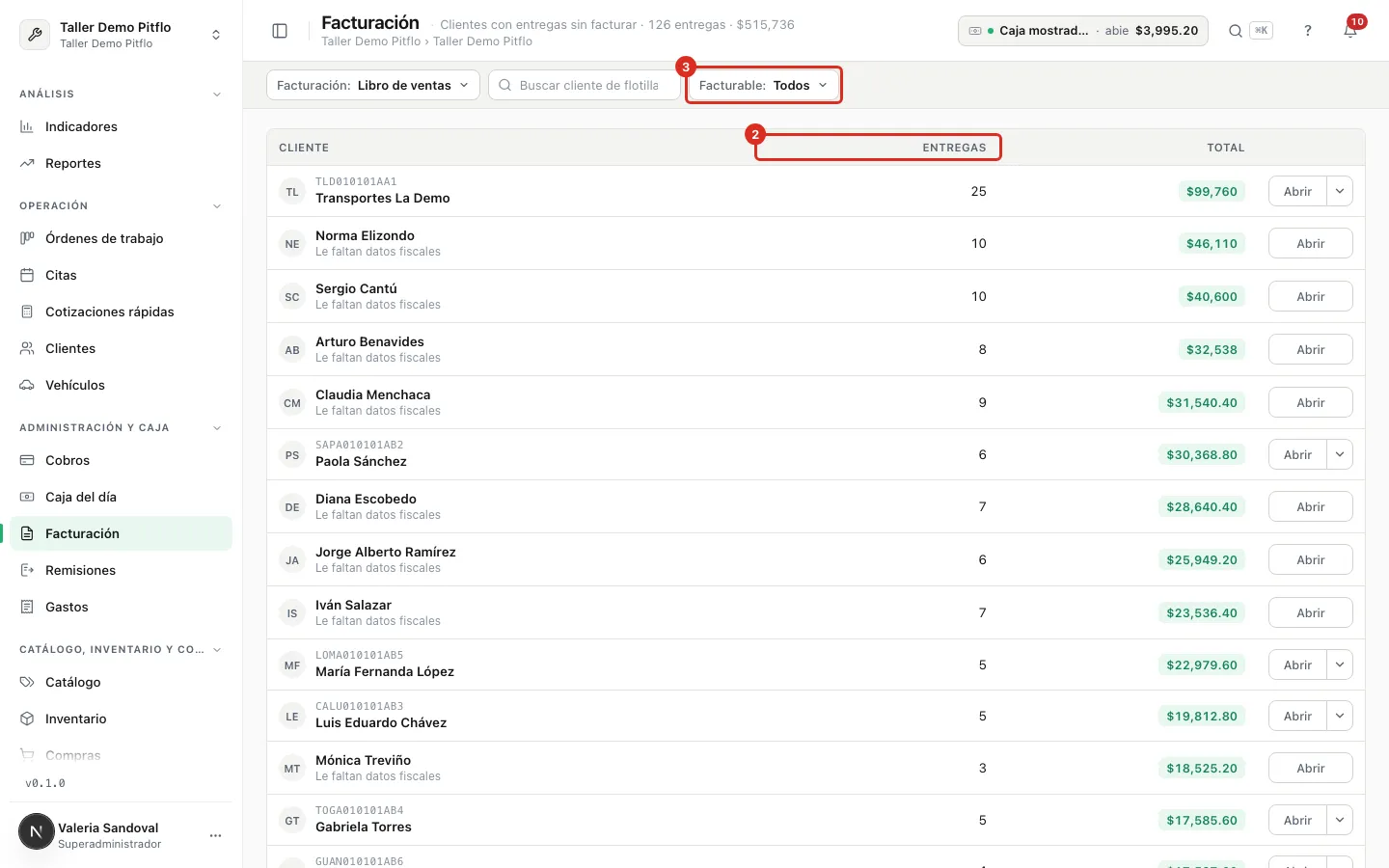Screen dimensions: 1389x868
Task: Open the search magnifier in the header
Action: 1235,31
